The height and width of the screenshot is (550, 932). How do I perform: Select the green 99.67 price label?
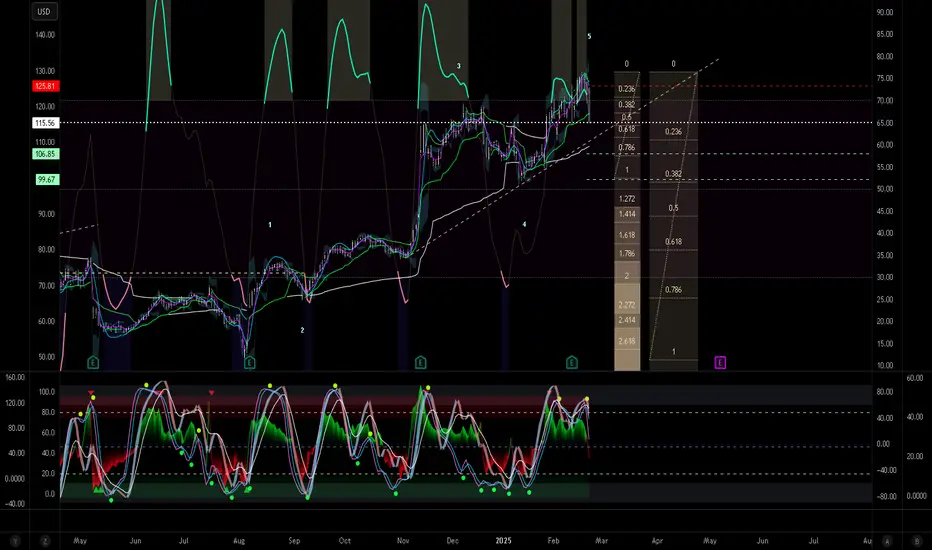(x=47, y=180)
